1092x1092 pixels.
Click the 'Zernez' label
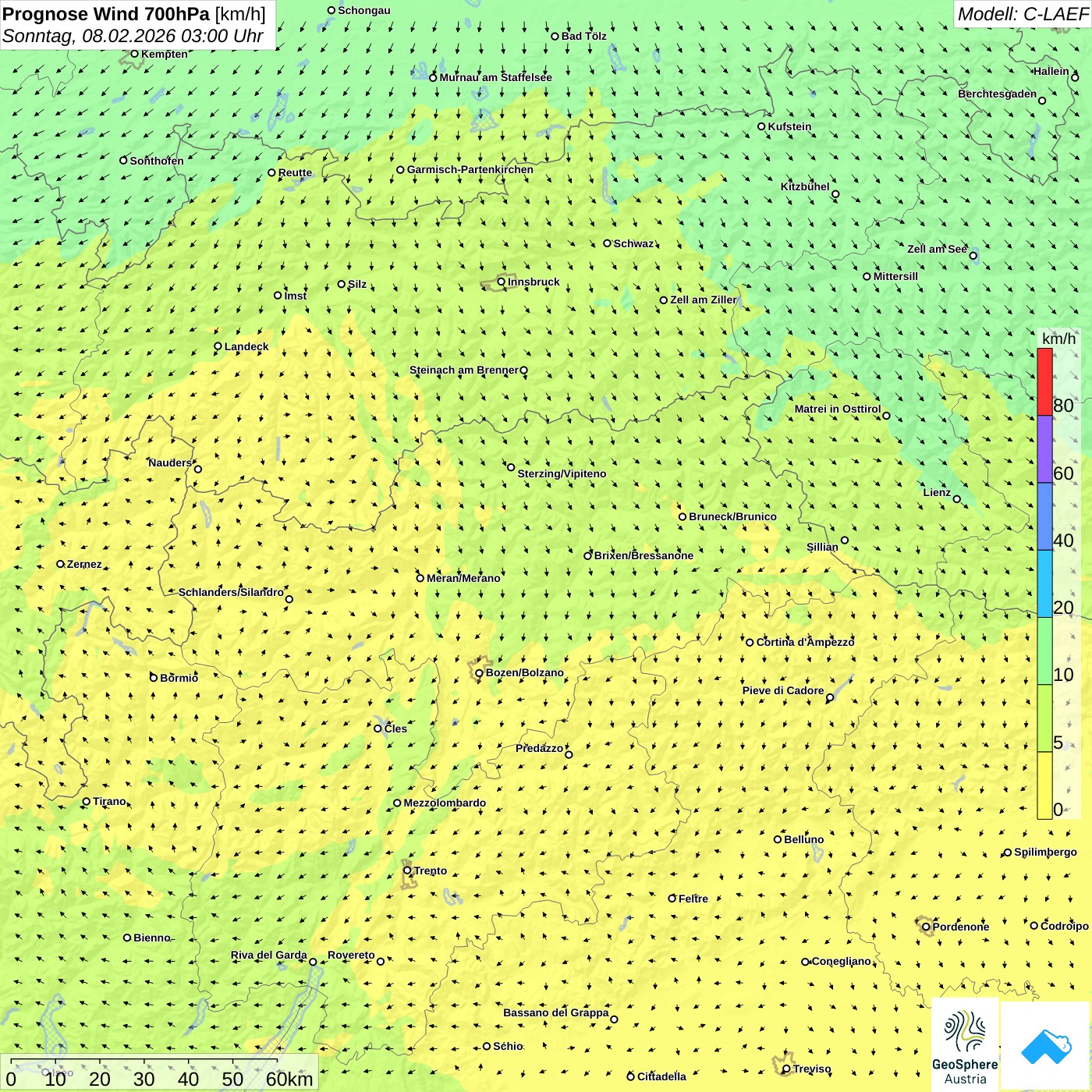click(x=84, y=564)
